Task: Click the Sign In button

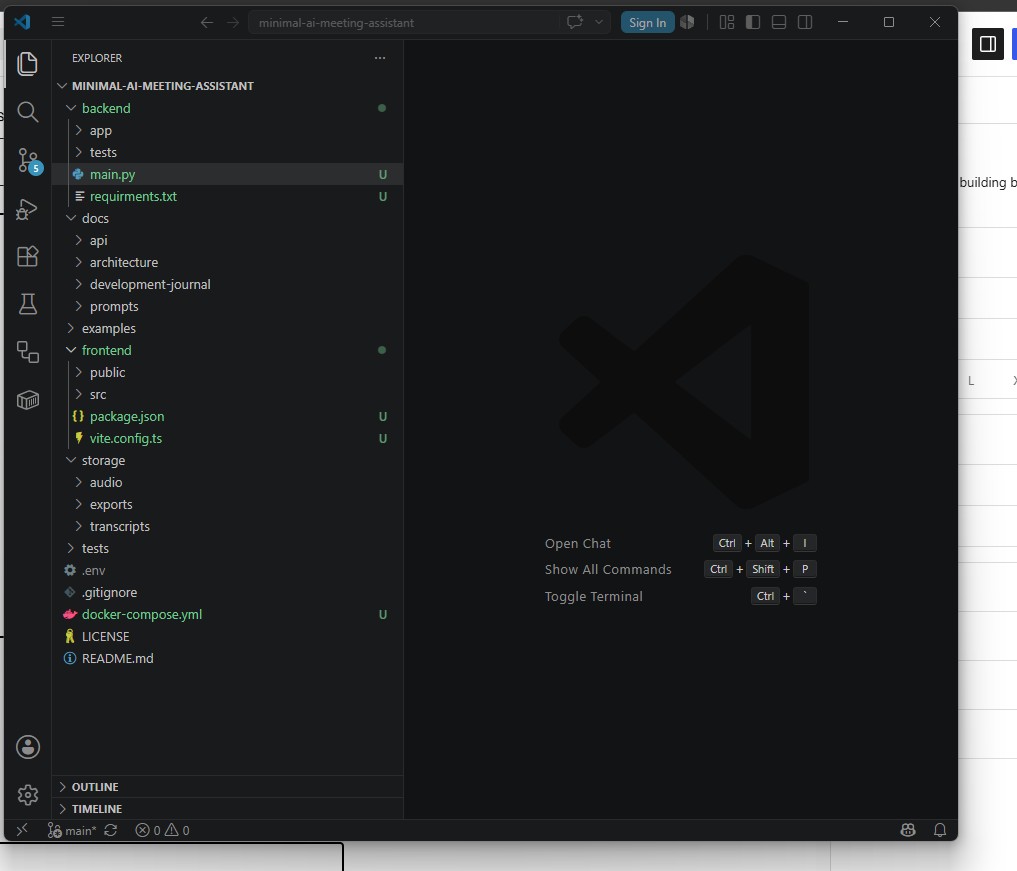Action: pos(647,23)
